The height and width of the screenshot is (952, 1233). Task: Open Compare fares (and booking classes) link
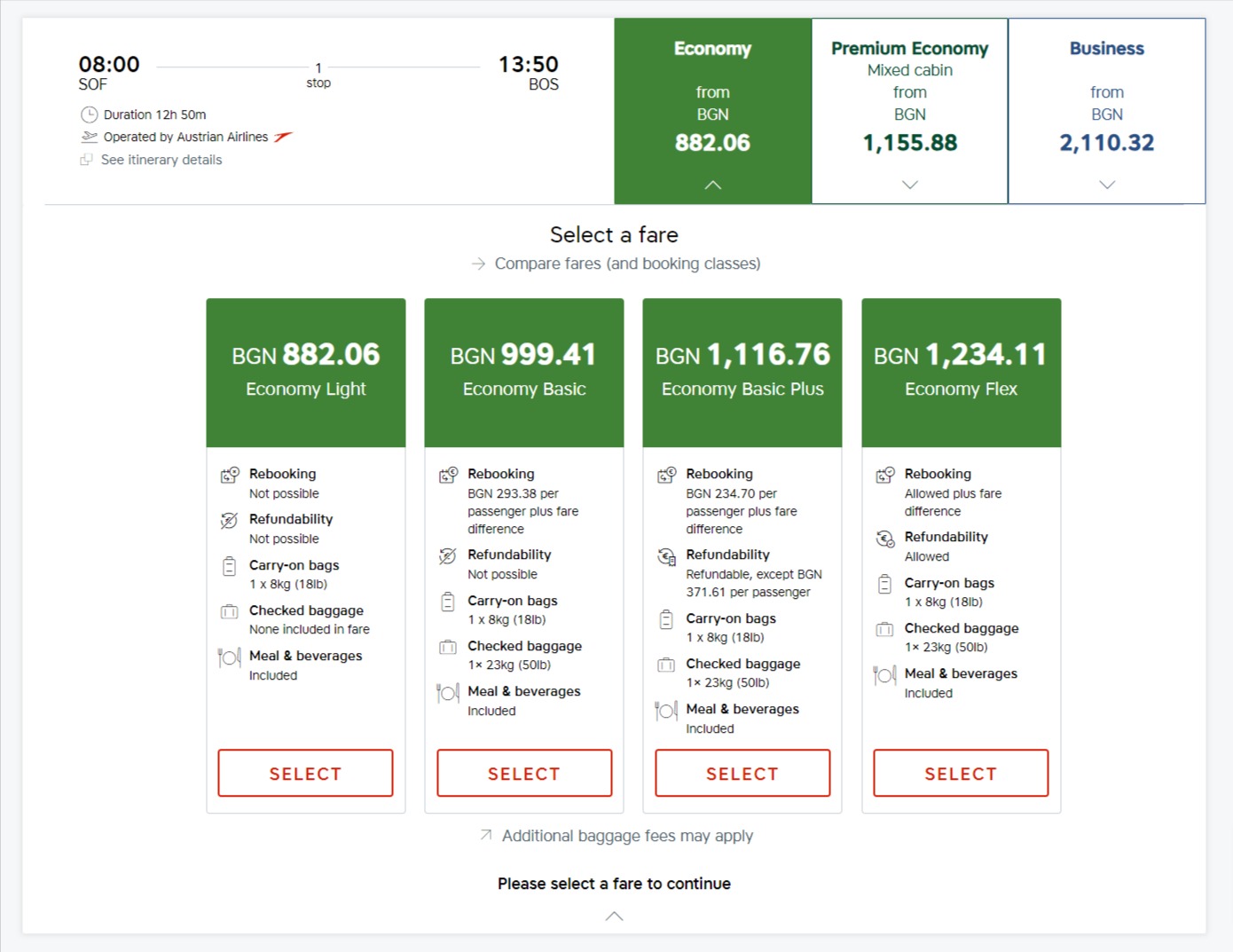[627, 264]
